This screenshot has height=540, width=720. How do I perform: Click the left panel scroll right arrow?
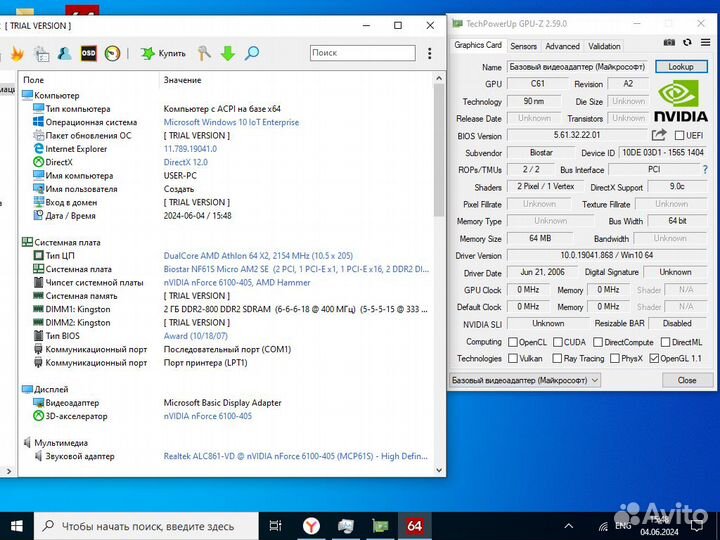coord(9,471)
